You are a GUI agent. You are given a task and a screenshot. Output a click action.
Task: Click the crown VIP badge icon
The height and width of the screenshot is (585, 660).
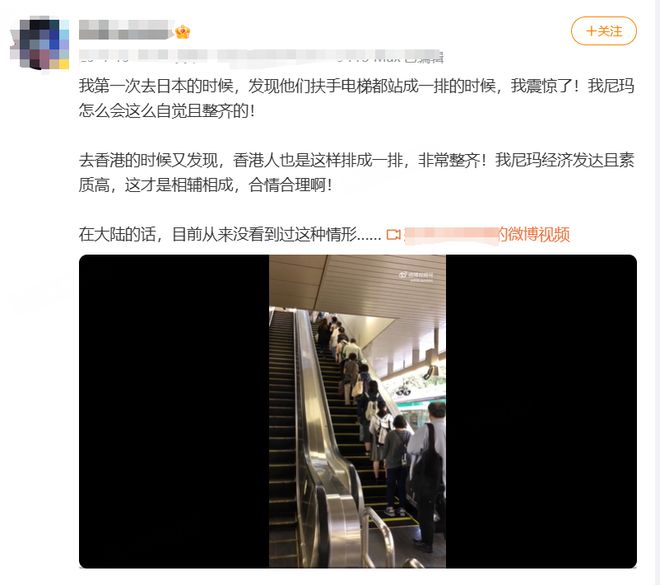183,32
